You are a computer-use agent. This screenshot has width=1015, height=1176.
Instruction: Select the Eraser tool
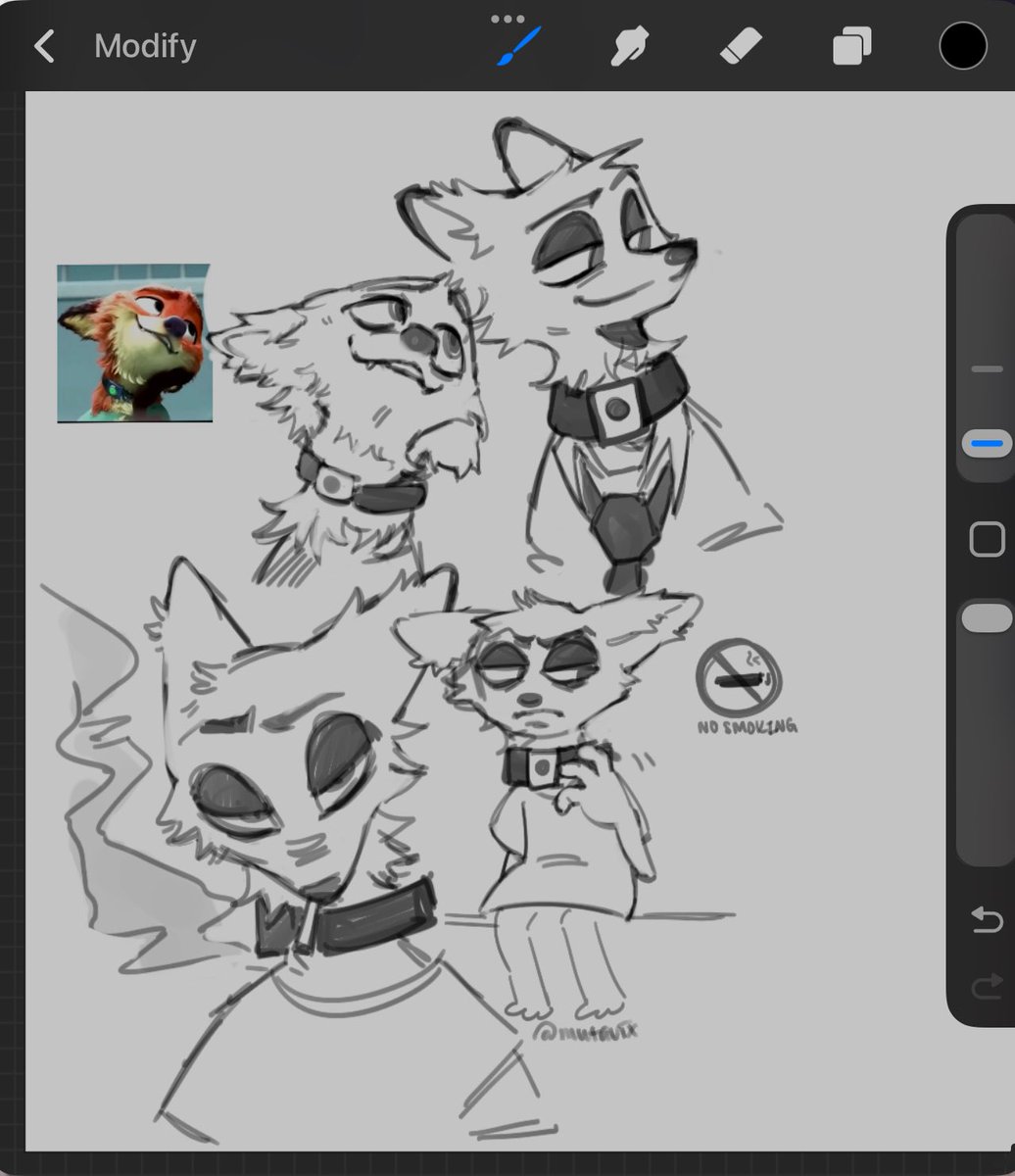coord(741,46)
